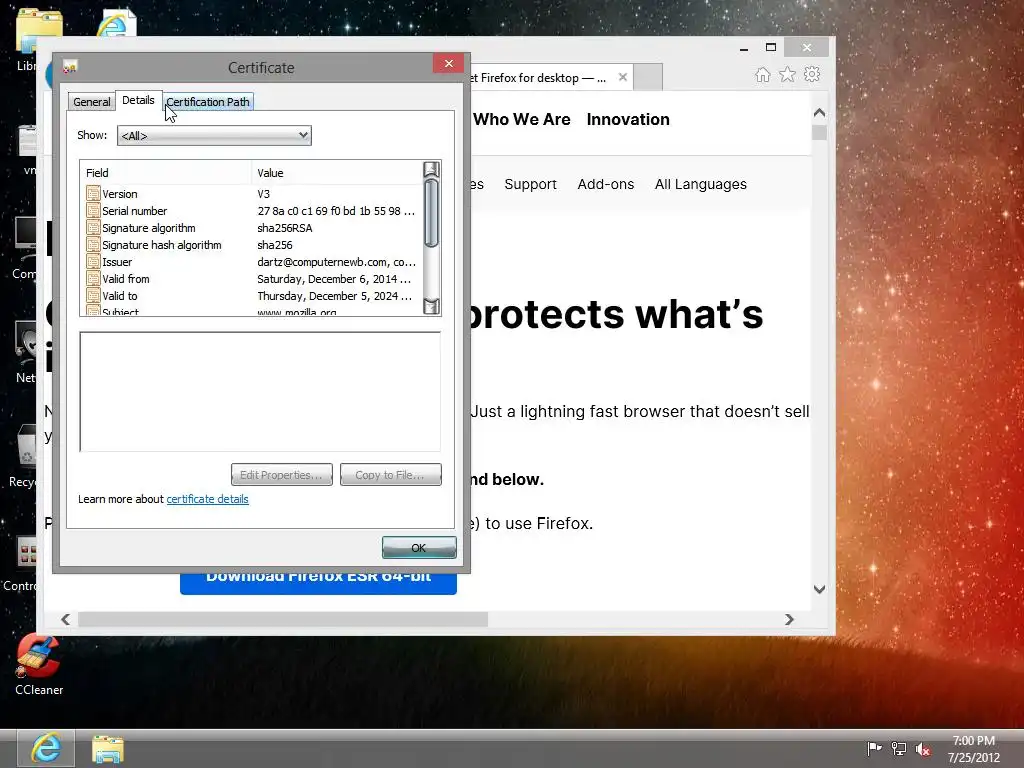Image resolution: width=1024 pixels, height=768 pixels.
Task: Open a new blank browser tab
Action: 648,77
